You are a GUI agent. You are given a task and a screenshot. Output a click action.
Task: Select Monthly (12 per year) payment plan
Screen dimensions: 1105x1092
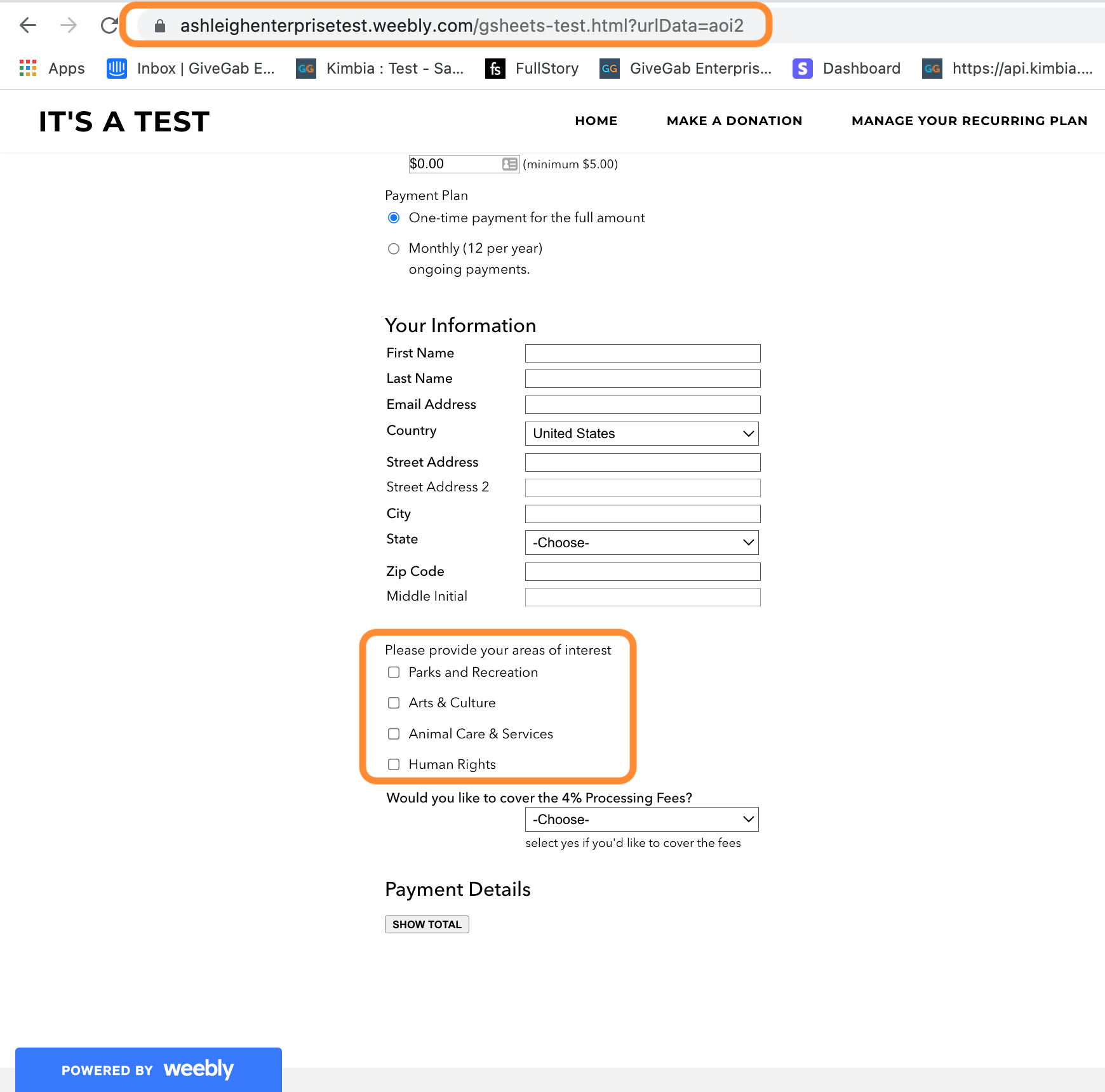point(394,248)
